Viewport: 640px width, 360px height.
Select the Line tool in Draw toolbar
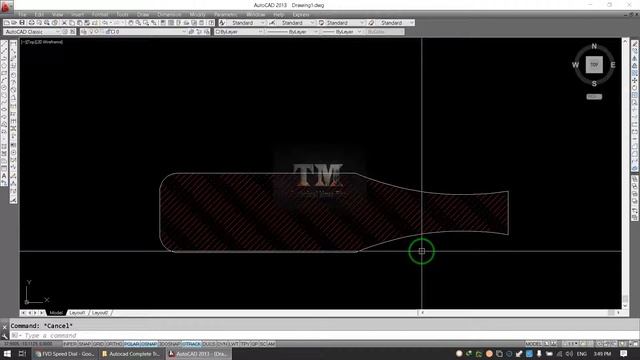click(4, 43)
